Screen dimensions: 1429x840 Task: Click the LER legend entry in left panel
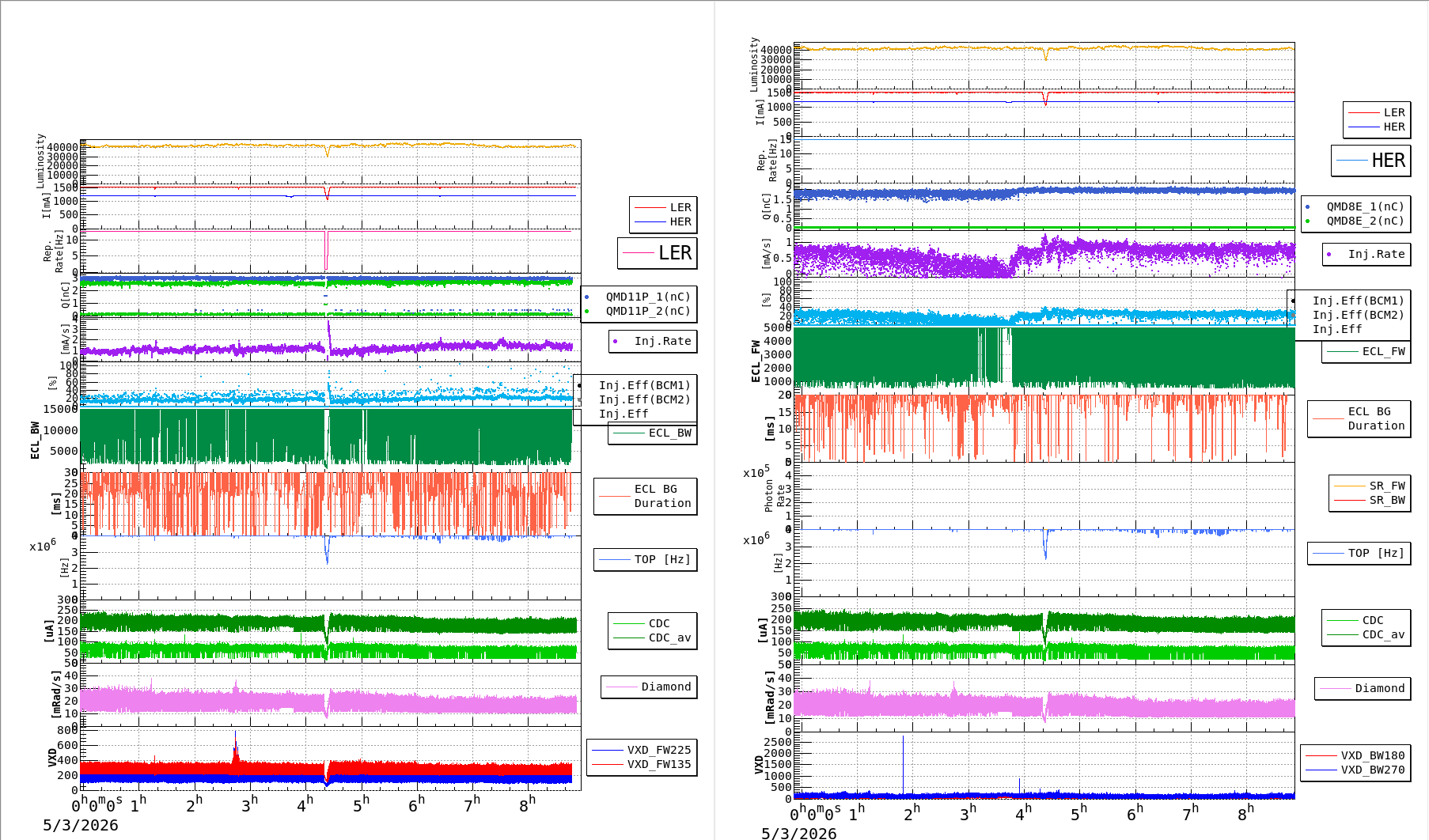[x=662, y=207]
